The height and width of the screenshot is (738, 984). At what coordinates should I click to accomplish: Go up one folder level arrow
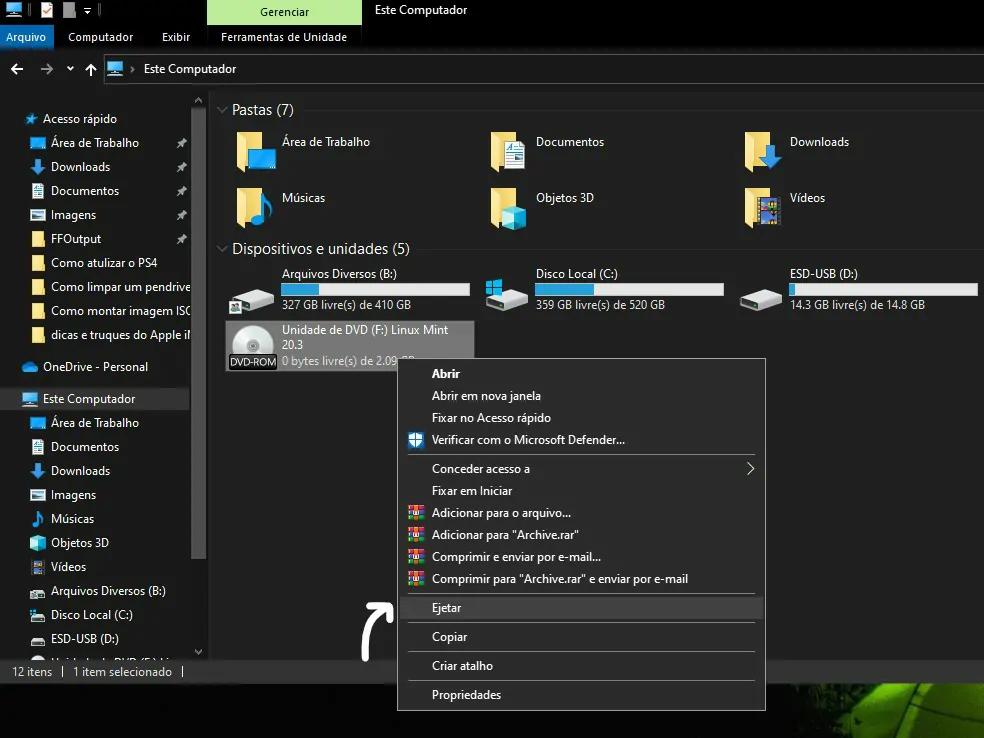click(x=91, y=69)
